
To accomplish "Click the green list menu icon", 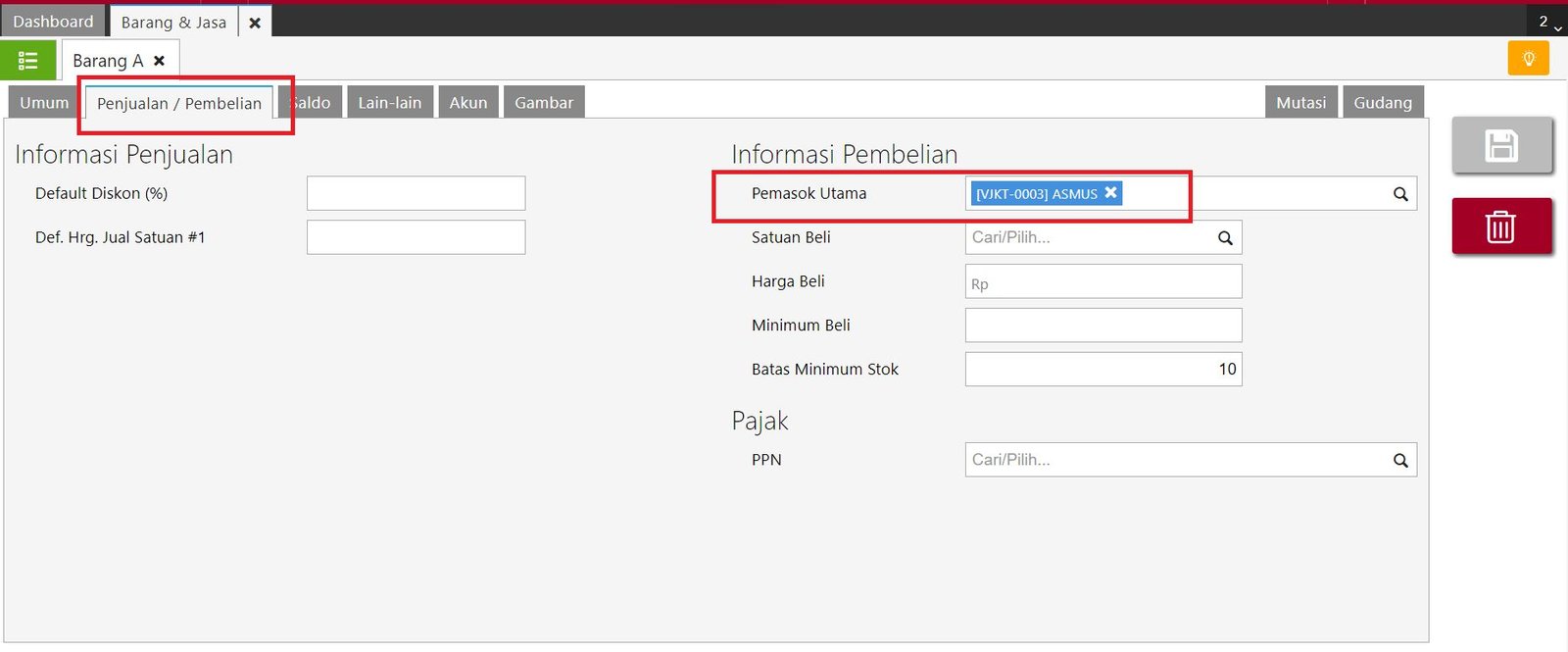I will (27, 61).
